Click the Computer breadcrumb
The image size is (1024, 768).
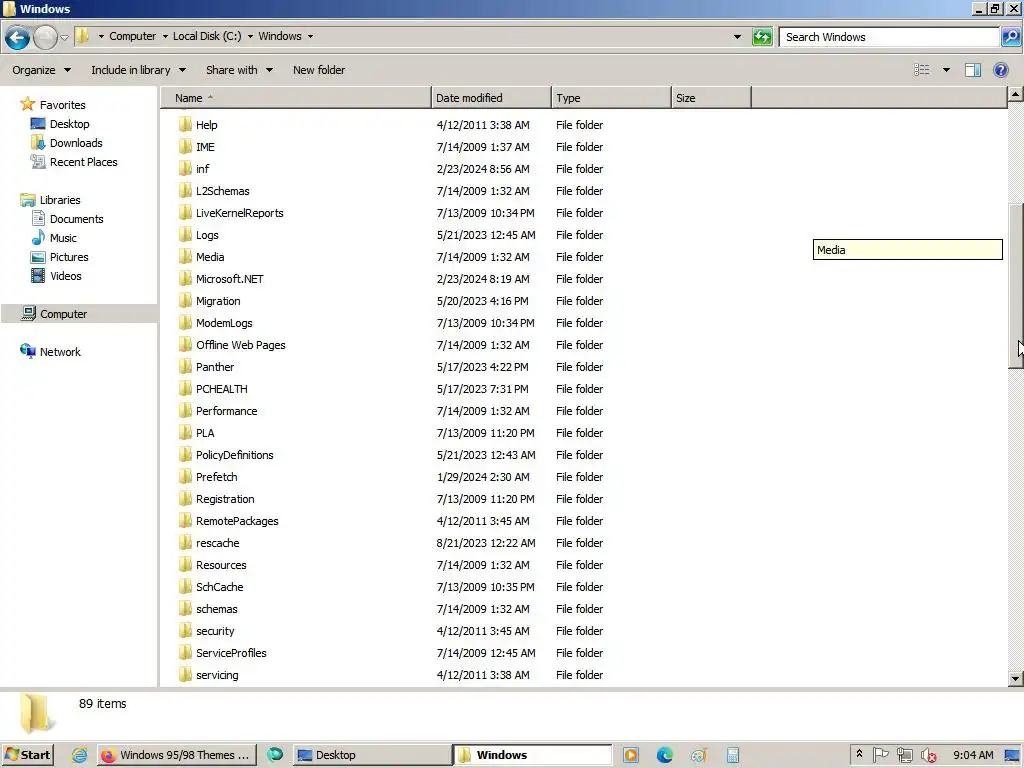point(133,37)
